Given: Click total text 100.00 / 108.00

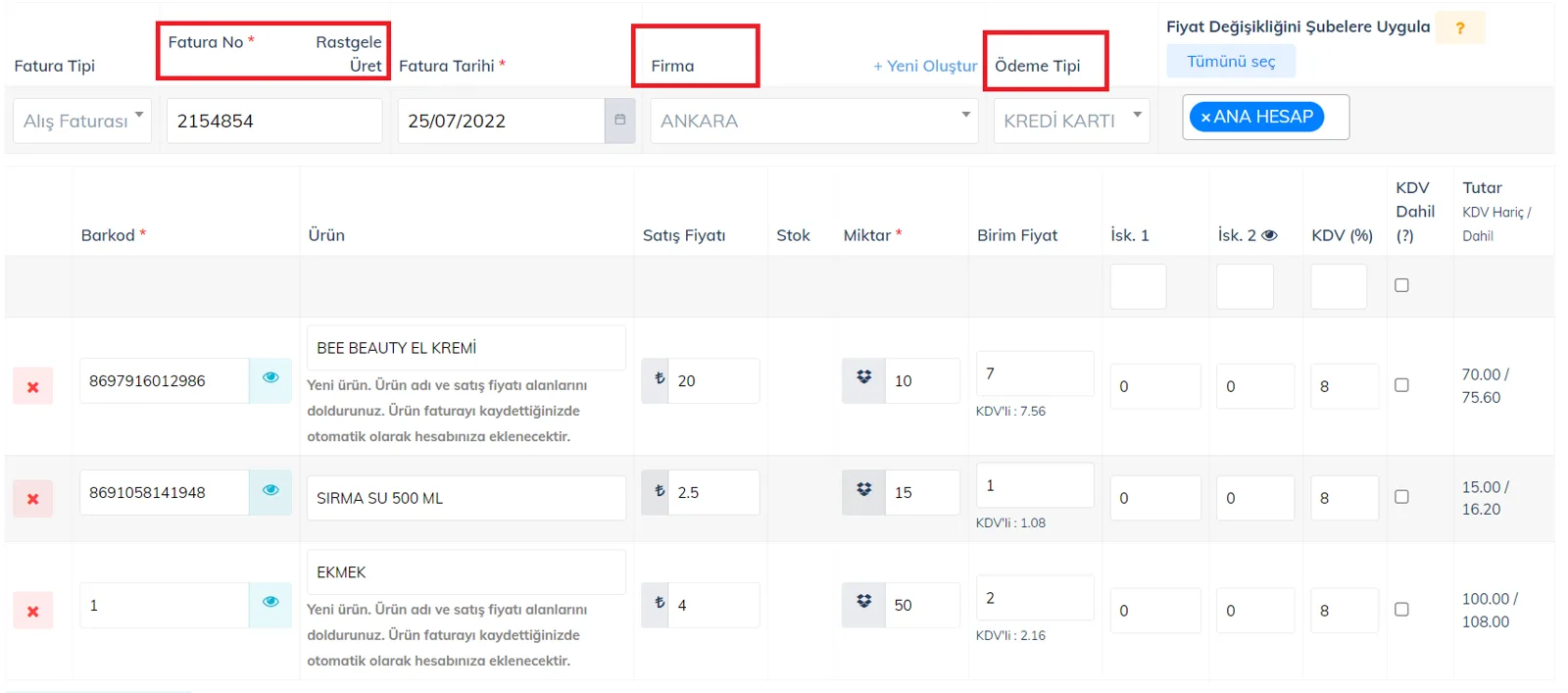Looking at the screenshot, I should 1490,610.
